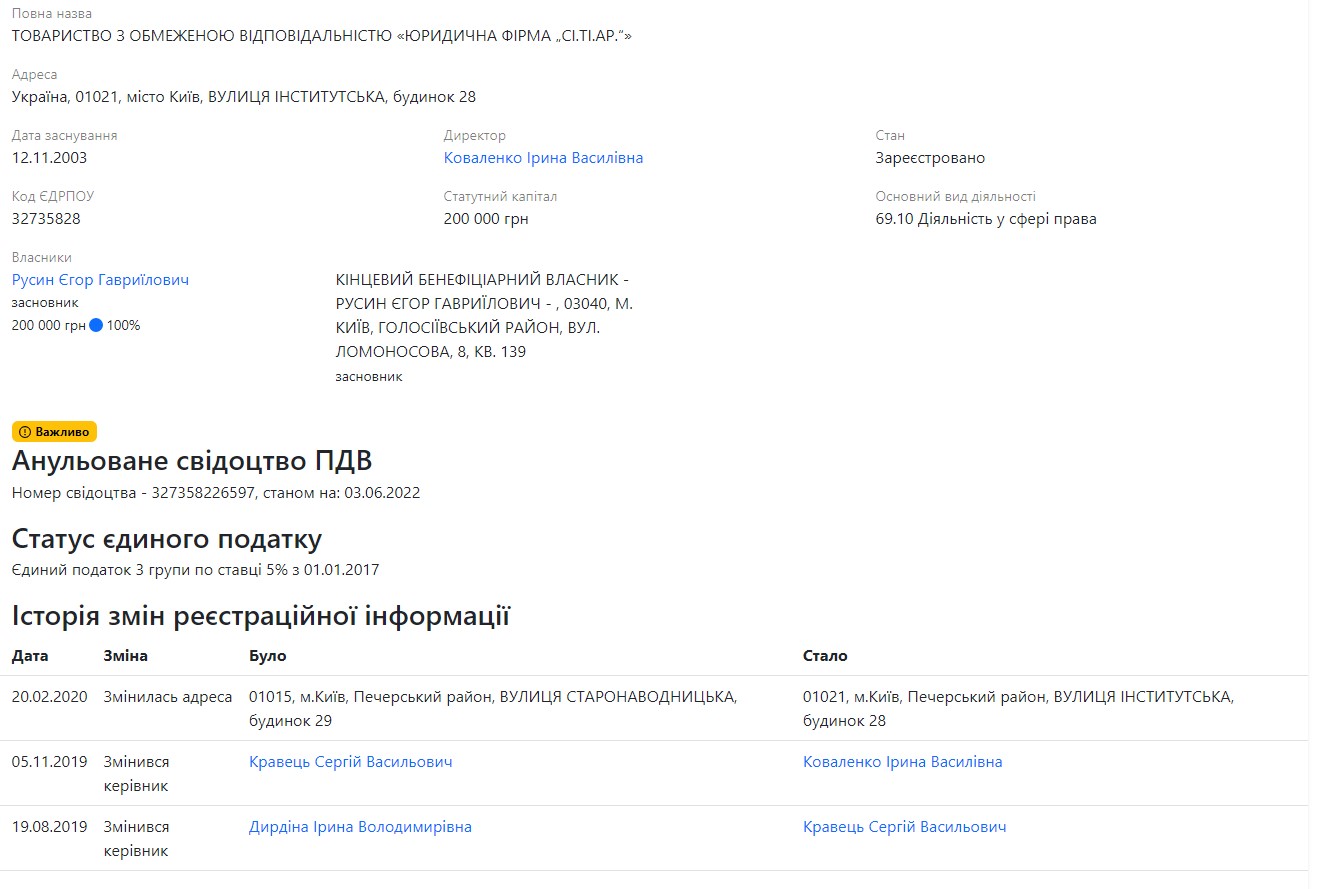Click the Анульоване свідоцтво ПДВ heading
This screenshot has width=1343, height=889.
192,461
